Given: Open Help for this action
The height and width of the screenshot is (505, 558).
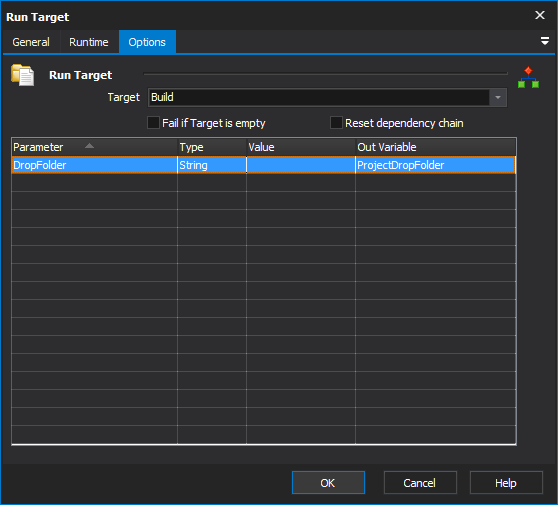Looking at the screenshot, I should [506, 483].
